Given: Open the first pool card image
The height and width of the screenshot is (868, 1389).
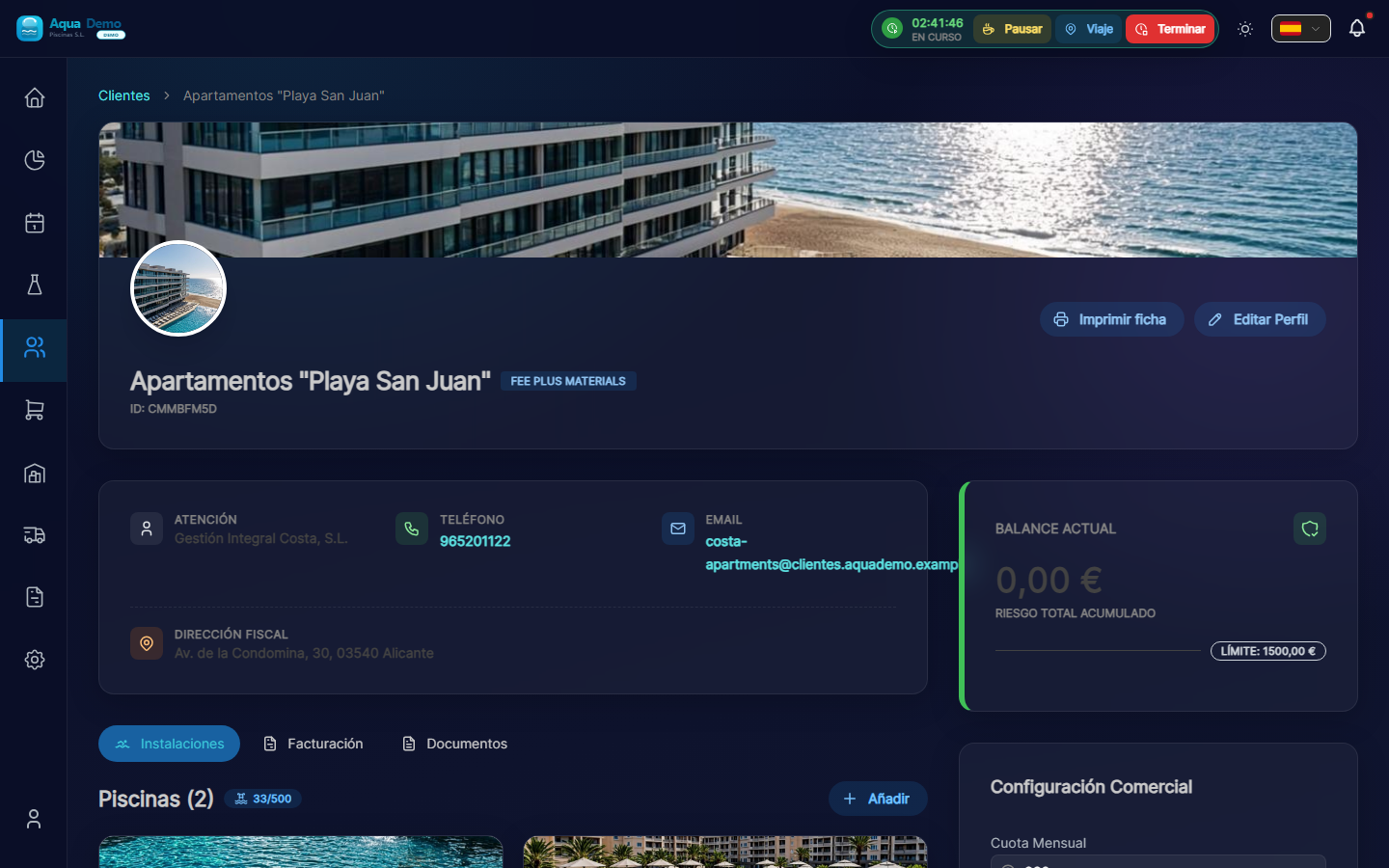Looking at the screenshot, I should point(301,852).
